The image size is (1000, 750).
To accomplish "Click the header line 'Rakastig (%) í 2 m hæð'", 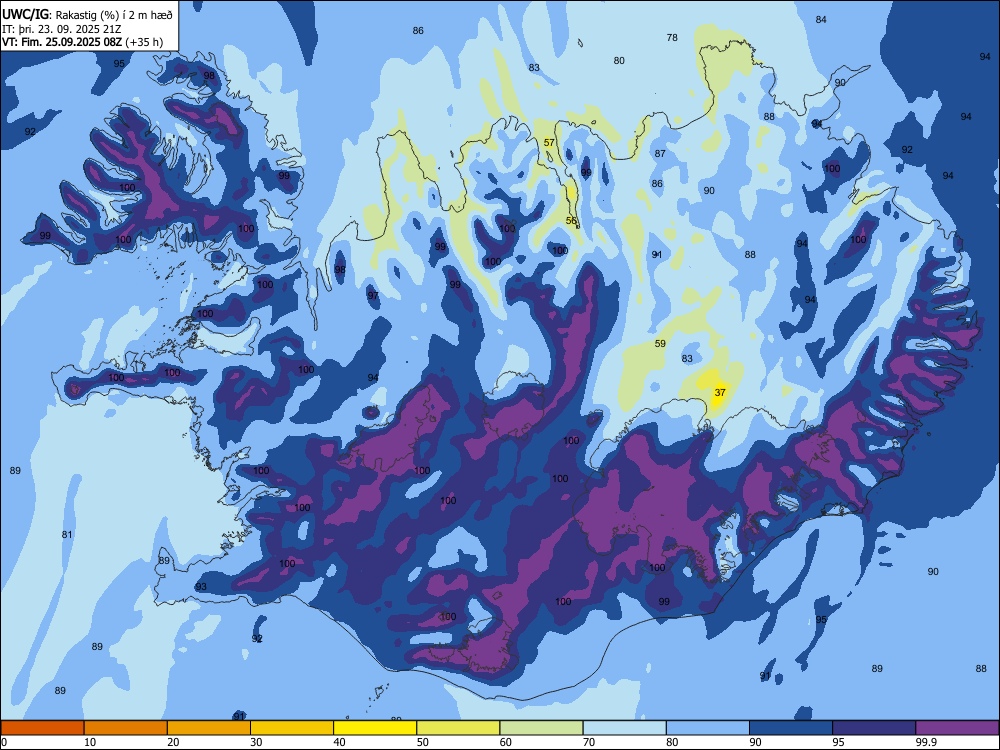I will [114, 15].
